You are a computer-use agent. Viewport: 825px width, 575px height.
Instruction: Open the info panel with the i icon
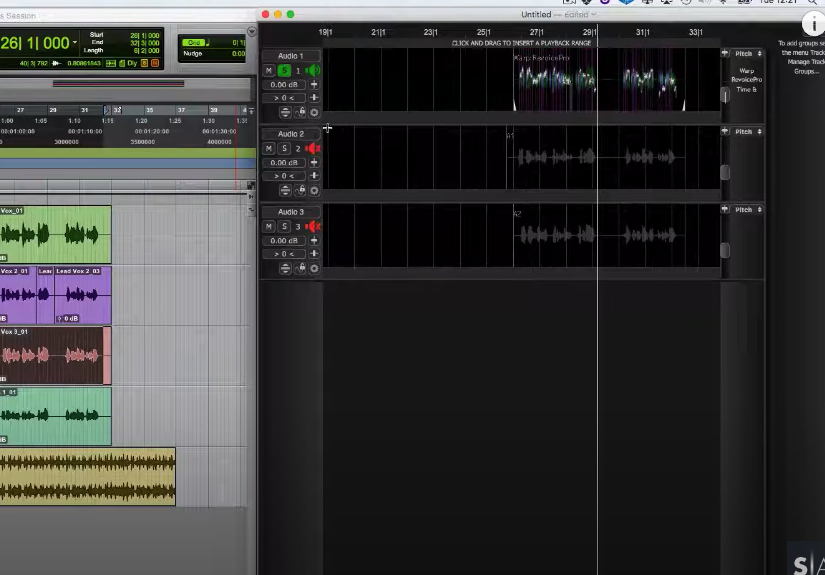tap(813, 24)
